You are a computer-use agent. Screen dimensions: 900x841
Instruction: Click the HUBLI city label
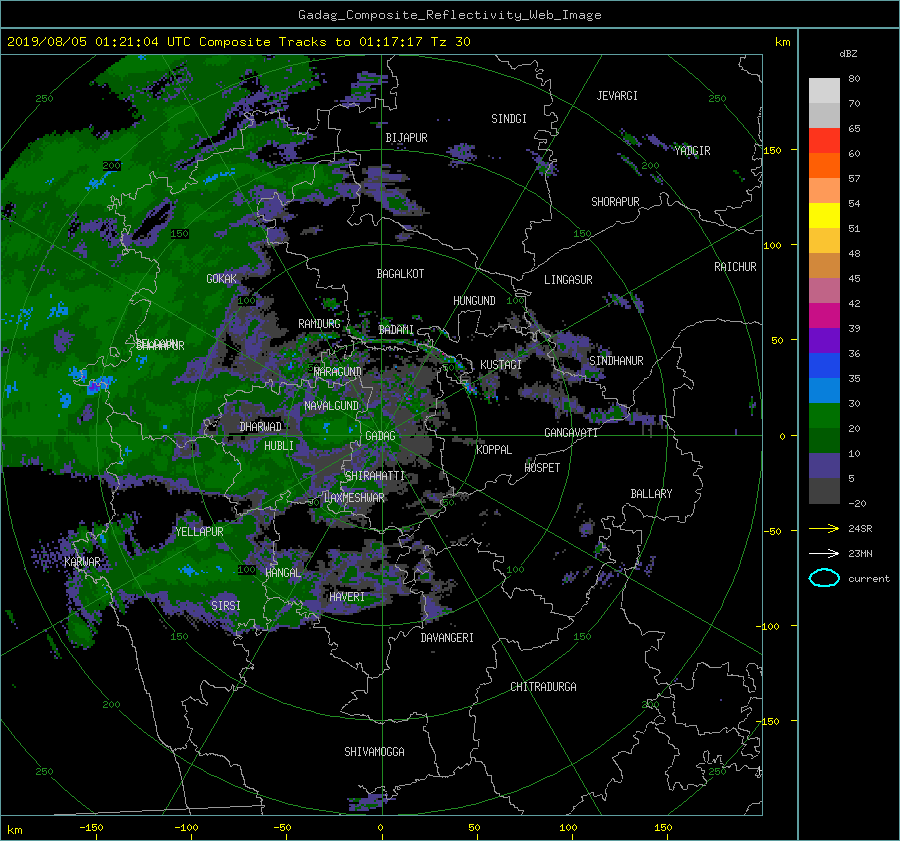(x=279, y=446)
